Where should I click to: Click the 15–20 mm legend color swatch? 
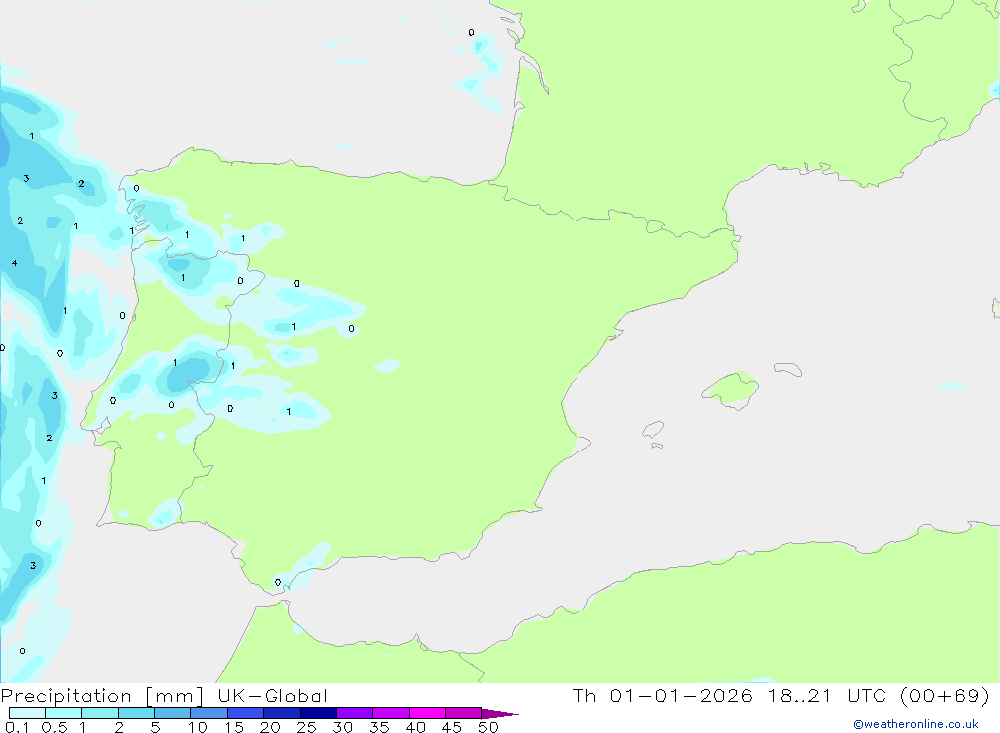coord(245,713)
